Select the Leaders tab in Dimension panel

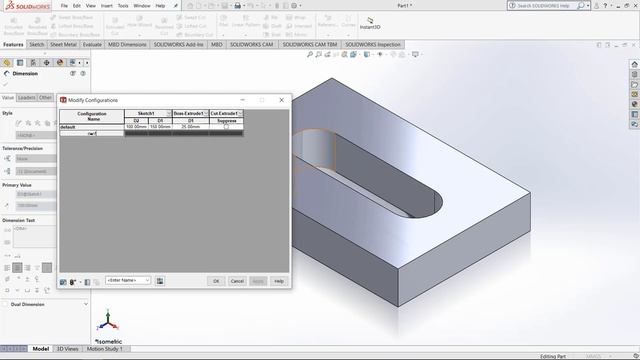coord(27,98)
